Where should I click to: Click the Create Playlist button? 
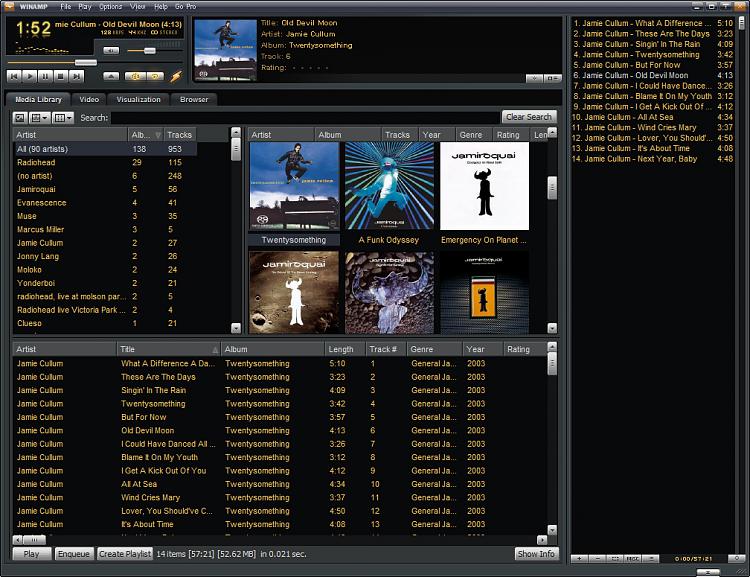pos(125,554)
